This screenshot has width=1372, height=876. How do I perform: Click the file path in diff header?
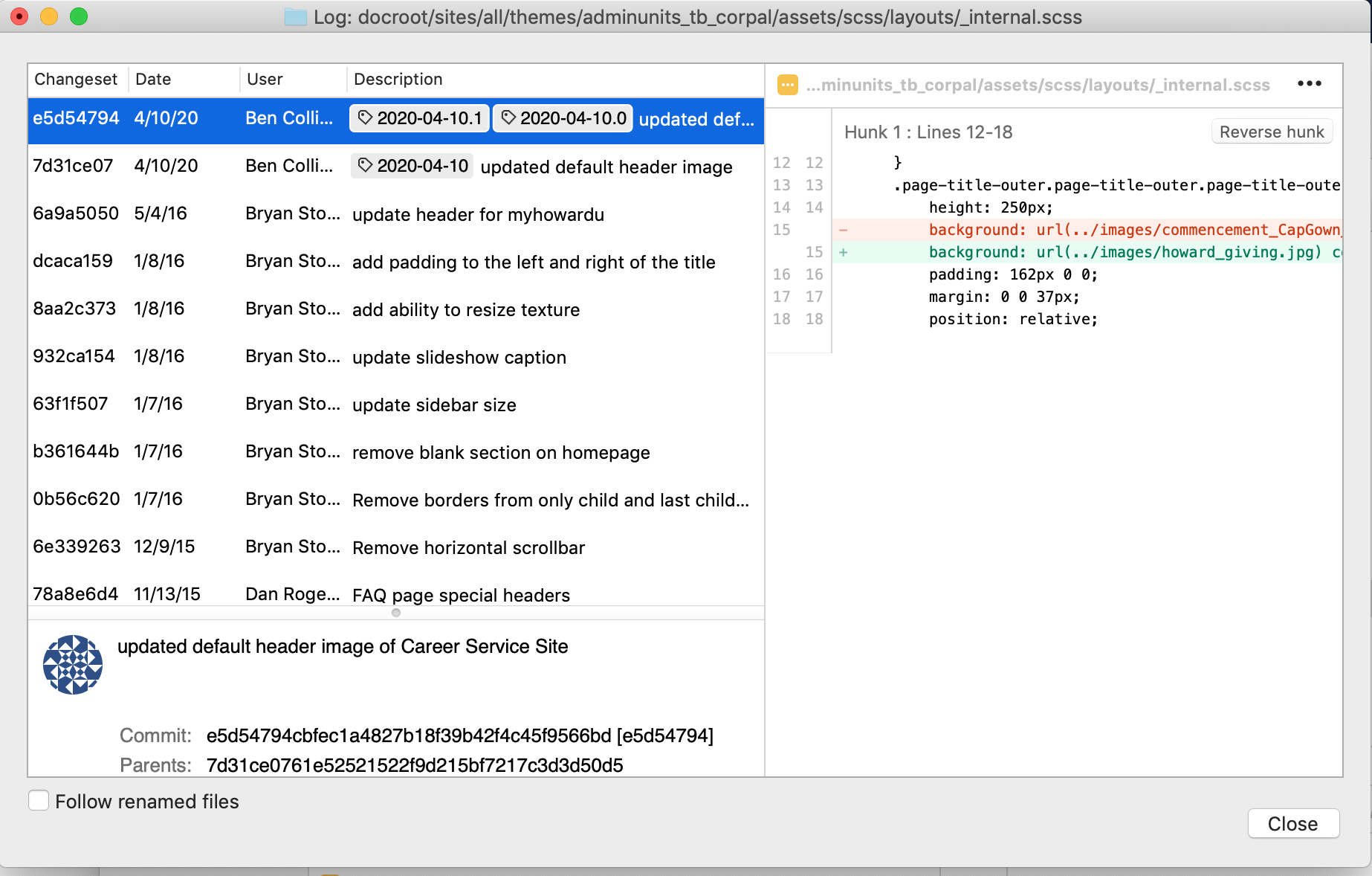click(1038, 85)
